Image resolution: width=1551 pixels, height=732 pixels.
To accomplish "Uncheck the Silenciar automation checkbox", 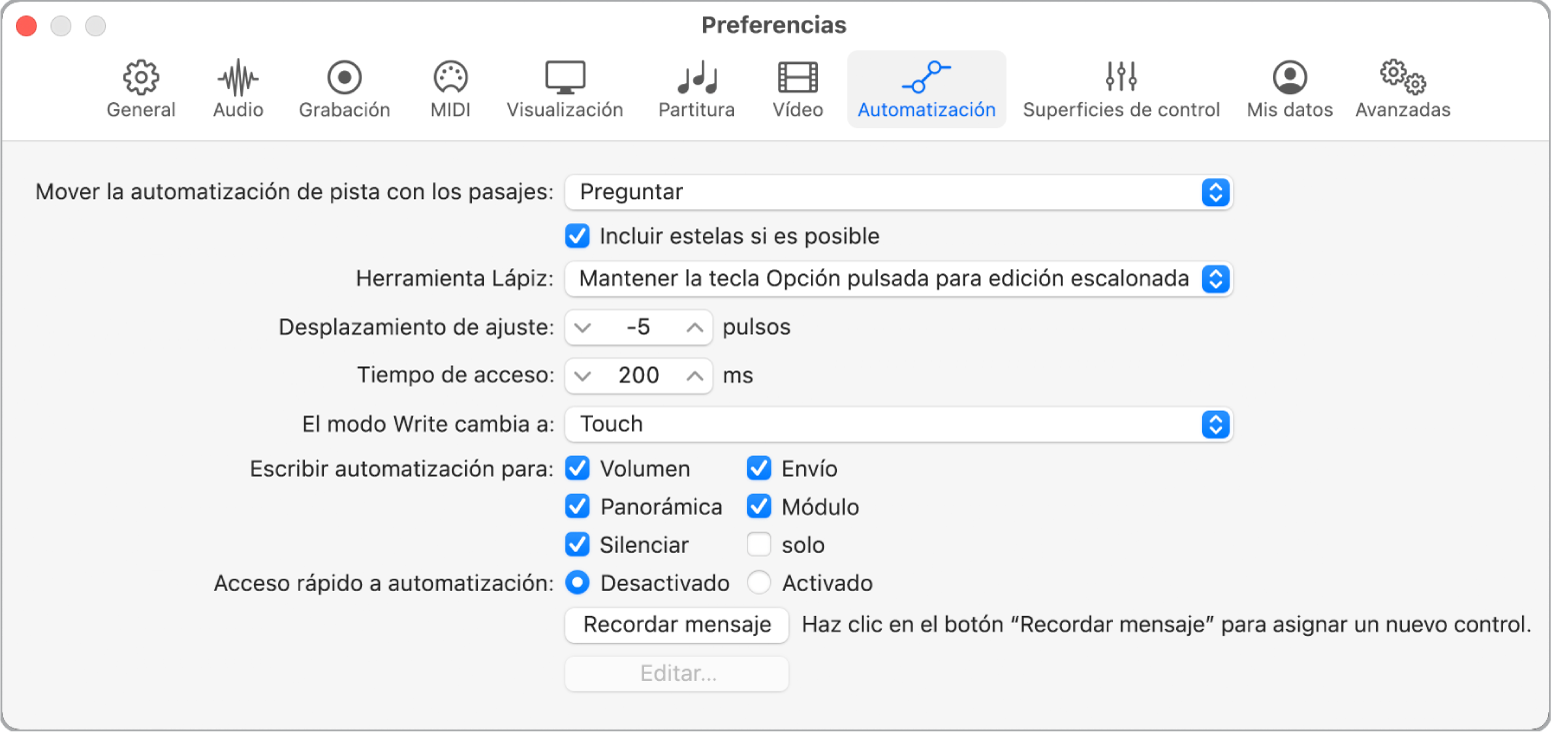I will pyautogui.click(x=577, y=545).
